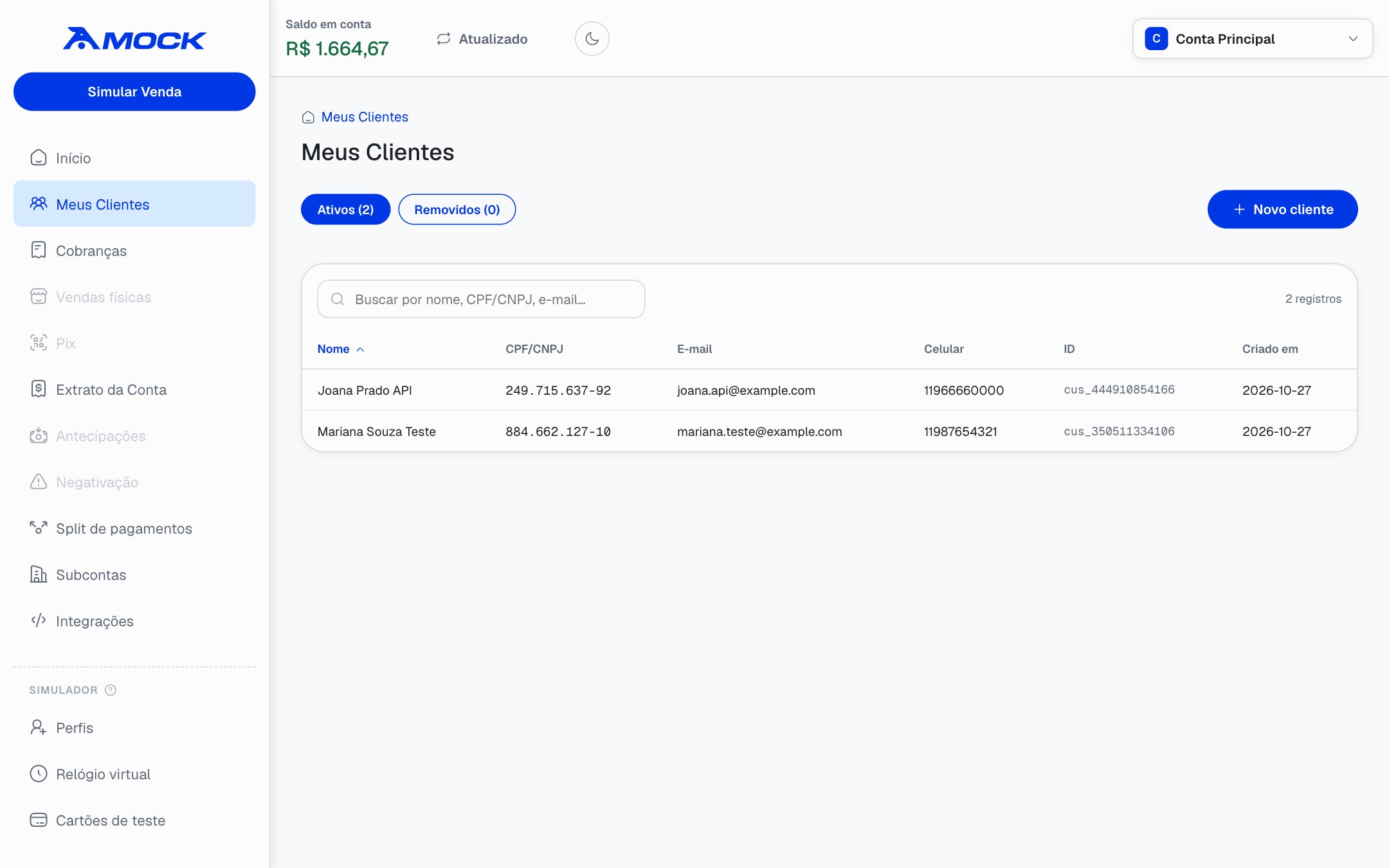
Task: Select the Extrato da Conta icon
Action: (39, 389)
